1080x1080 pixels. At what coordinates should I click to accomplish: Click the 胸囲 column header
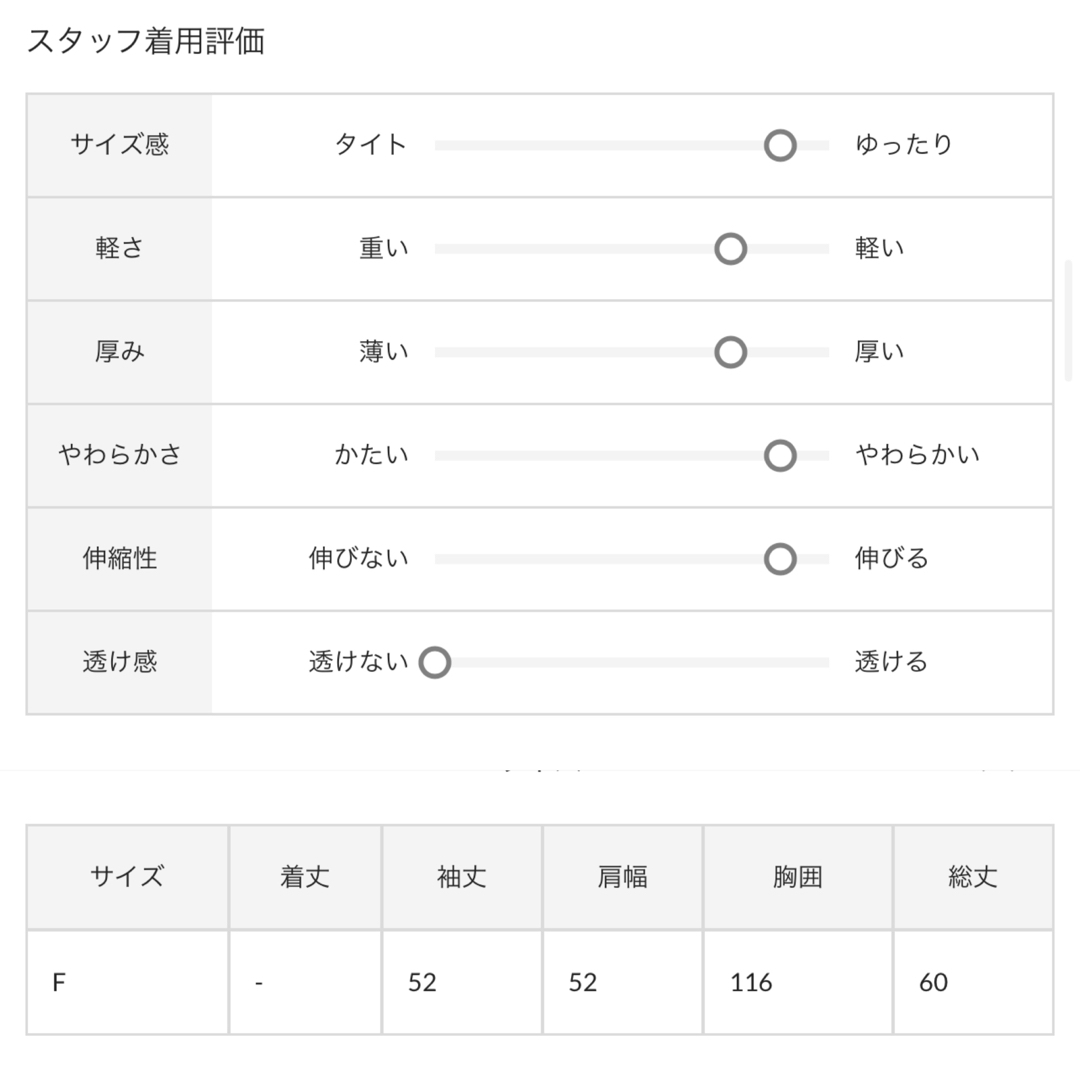[798, 877]
